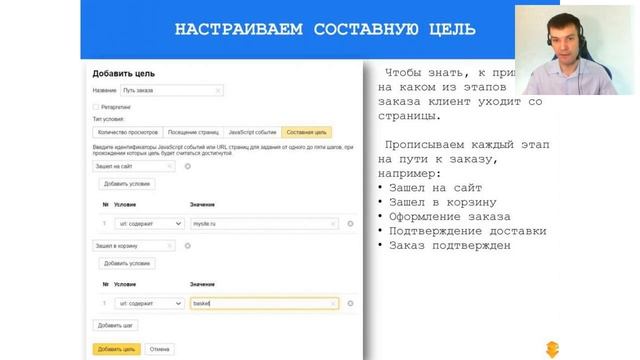Add a new step with 'Добавить шаг'
The width and height of the screenshot is (640, 360).
click(115, 325)
